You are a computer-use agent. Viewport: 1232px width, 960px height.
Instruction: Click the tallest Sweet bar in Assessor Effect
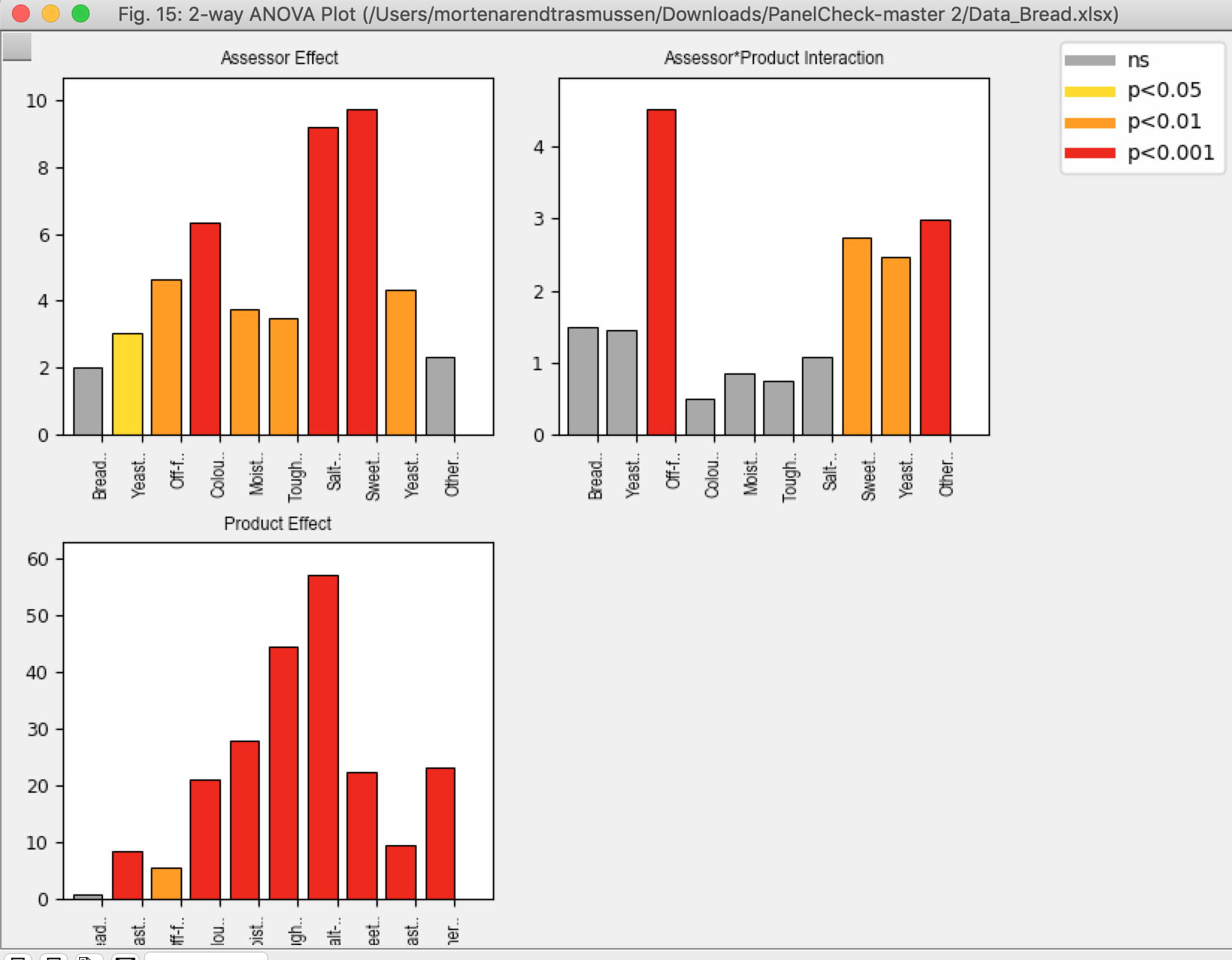tap(362, 272)
